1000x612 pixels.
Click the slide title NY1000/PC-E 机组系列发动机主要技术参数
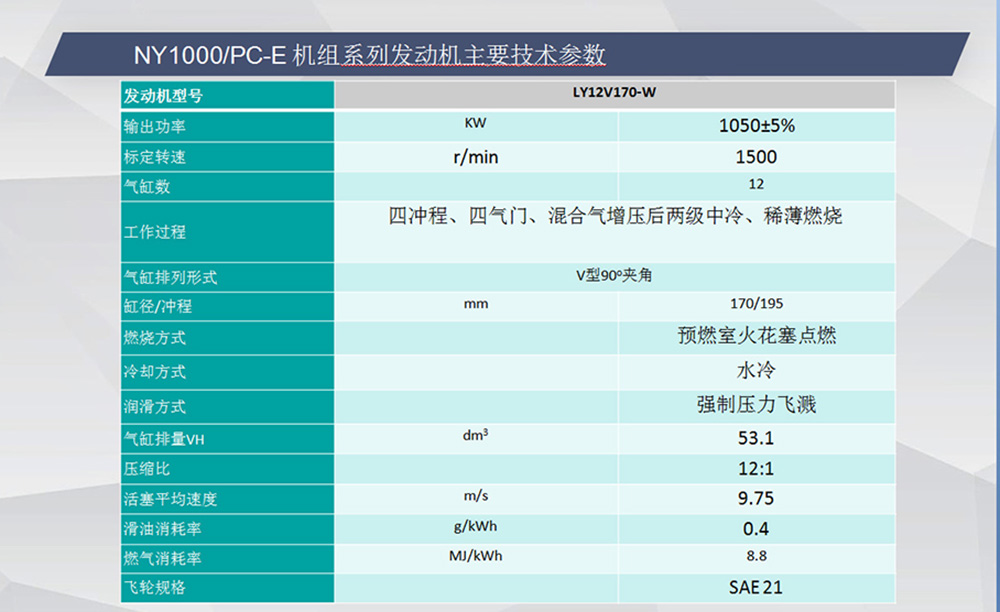[369, 53]
